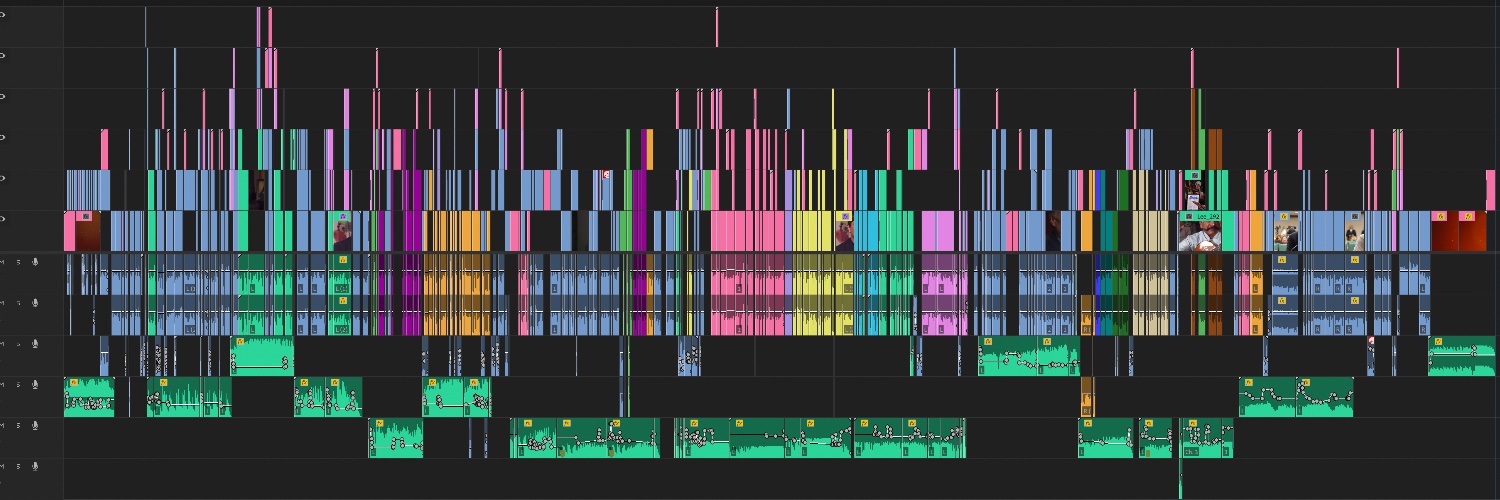Select the thumbnail clip stacked directly above Loc_192
Screen dimensions: 1500x500
(x=1195, y=190)
